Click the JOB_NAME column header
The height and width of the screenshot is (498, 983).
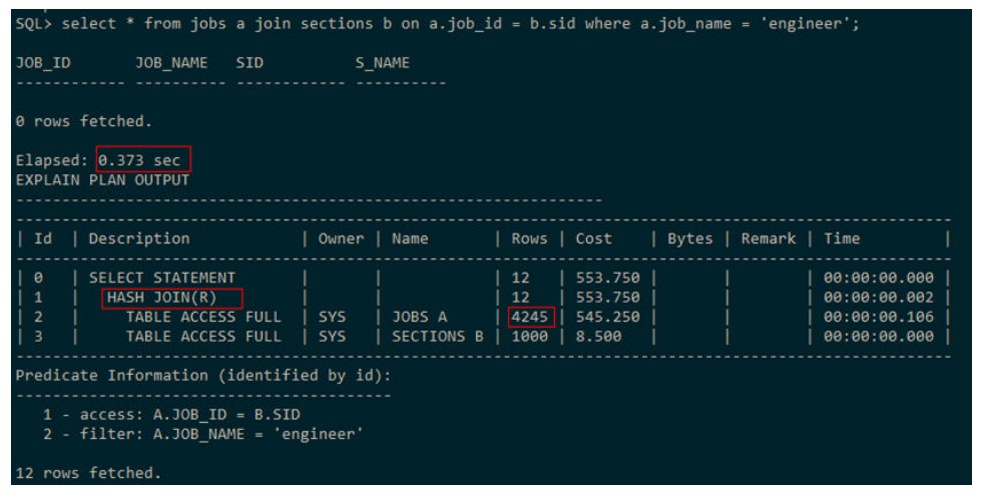(171, 62)
